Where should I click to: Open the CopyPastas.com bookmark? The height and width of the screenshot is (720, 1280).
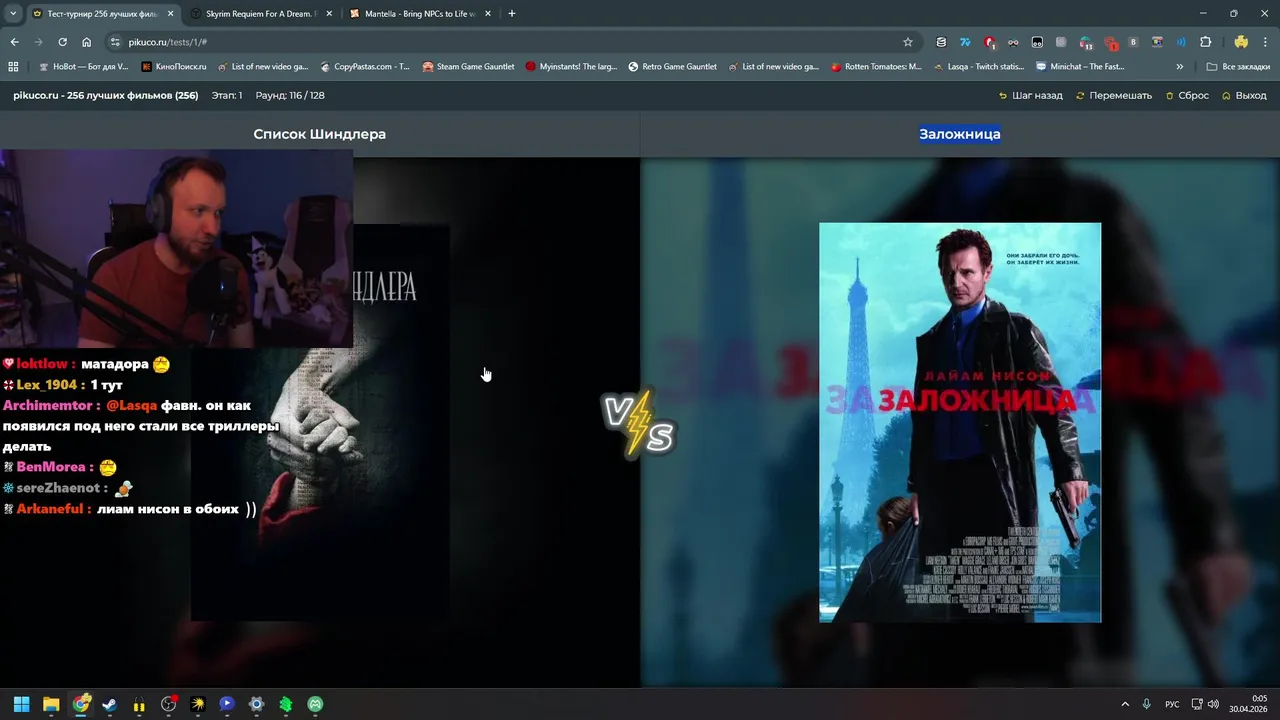[x=365, y=67]
